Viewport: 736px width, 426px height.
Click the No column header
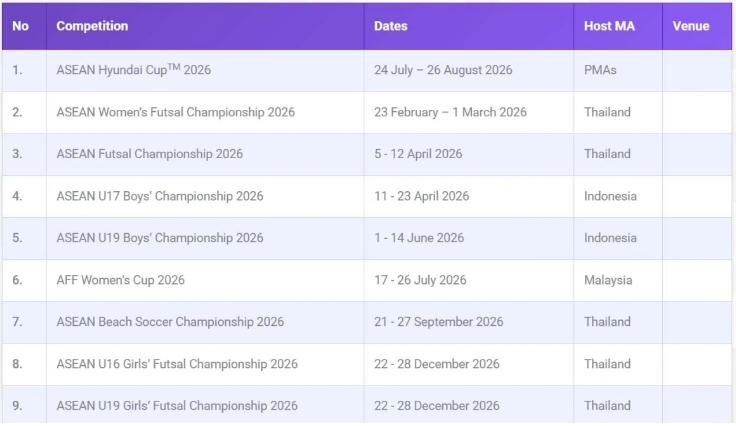tap(21, 26)
